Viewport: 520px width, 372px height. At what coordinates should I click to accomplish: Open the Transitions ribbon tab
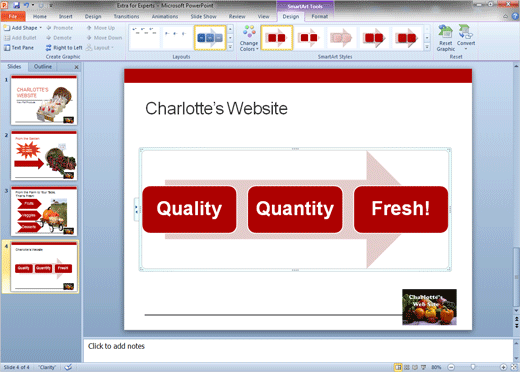click(x=126, y=16)
